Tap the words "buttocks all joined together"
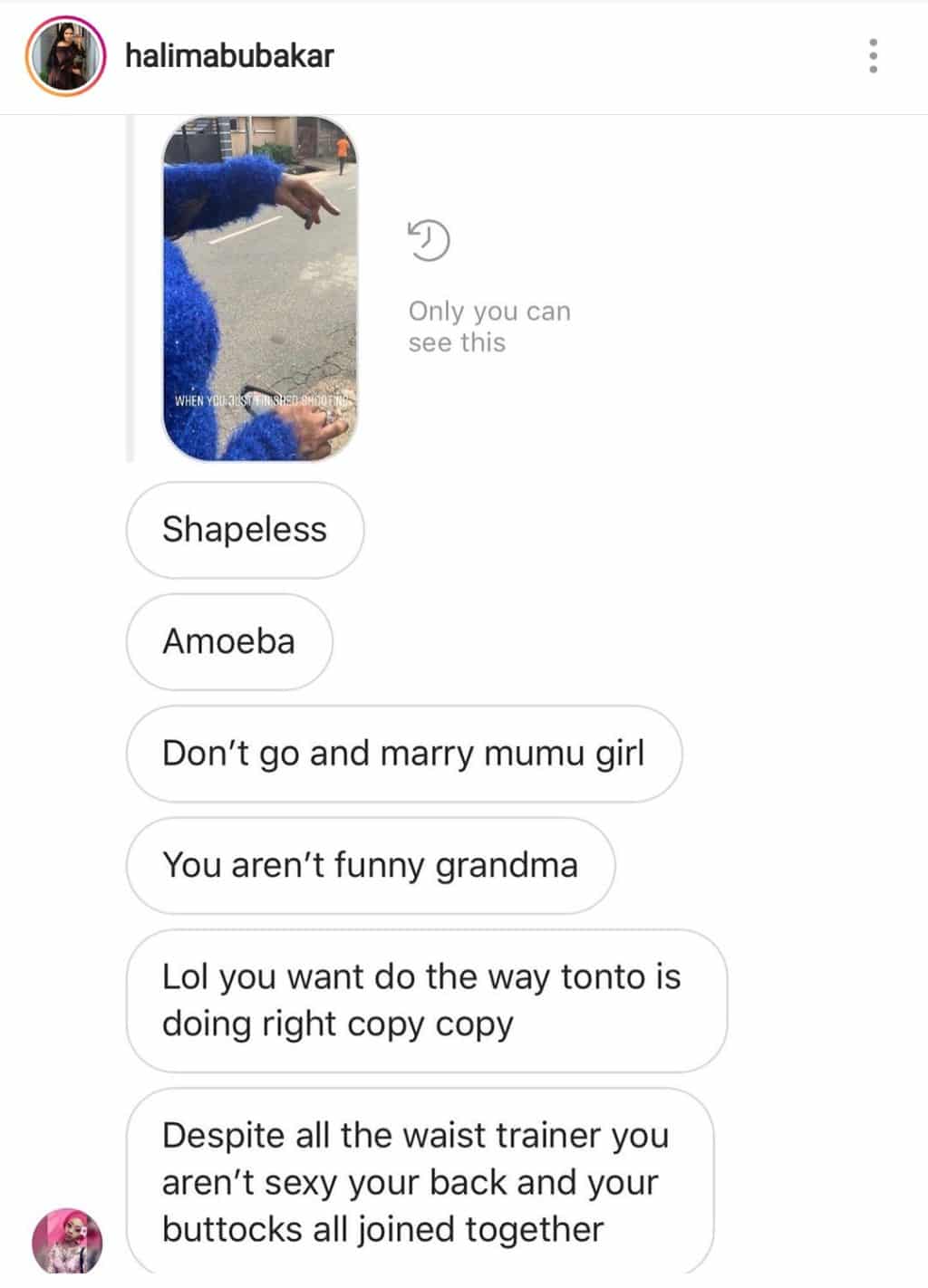The image size is (928, 1288). tap(382, 1230)
